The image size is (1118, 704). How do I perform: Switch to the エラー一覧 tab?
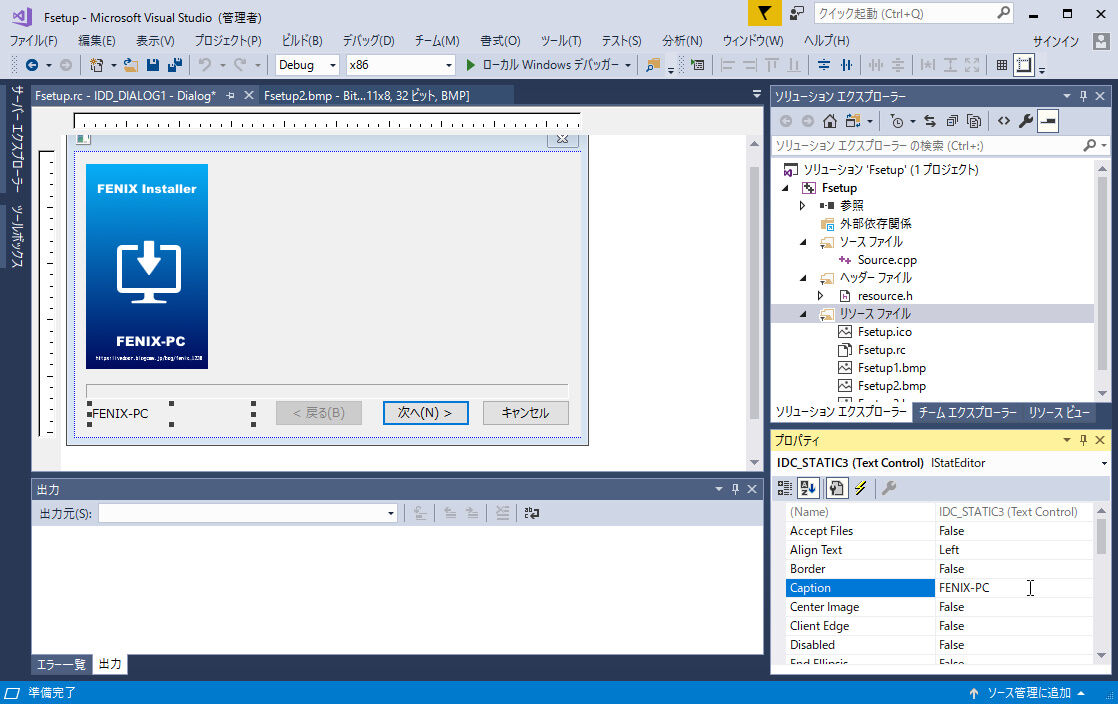point(61,664)
